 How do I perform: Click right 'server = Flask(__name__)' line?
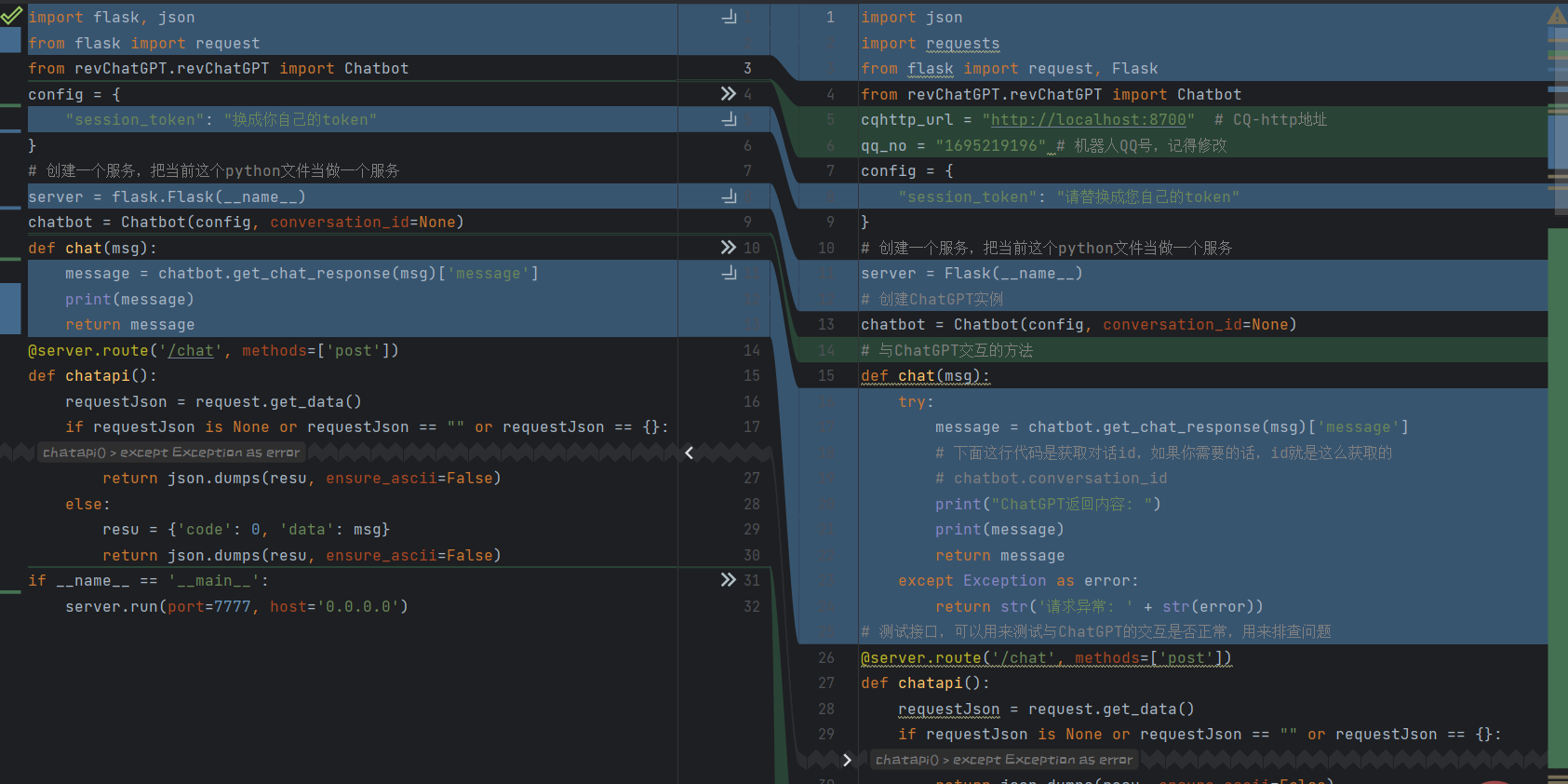click(x=972, y=273)
